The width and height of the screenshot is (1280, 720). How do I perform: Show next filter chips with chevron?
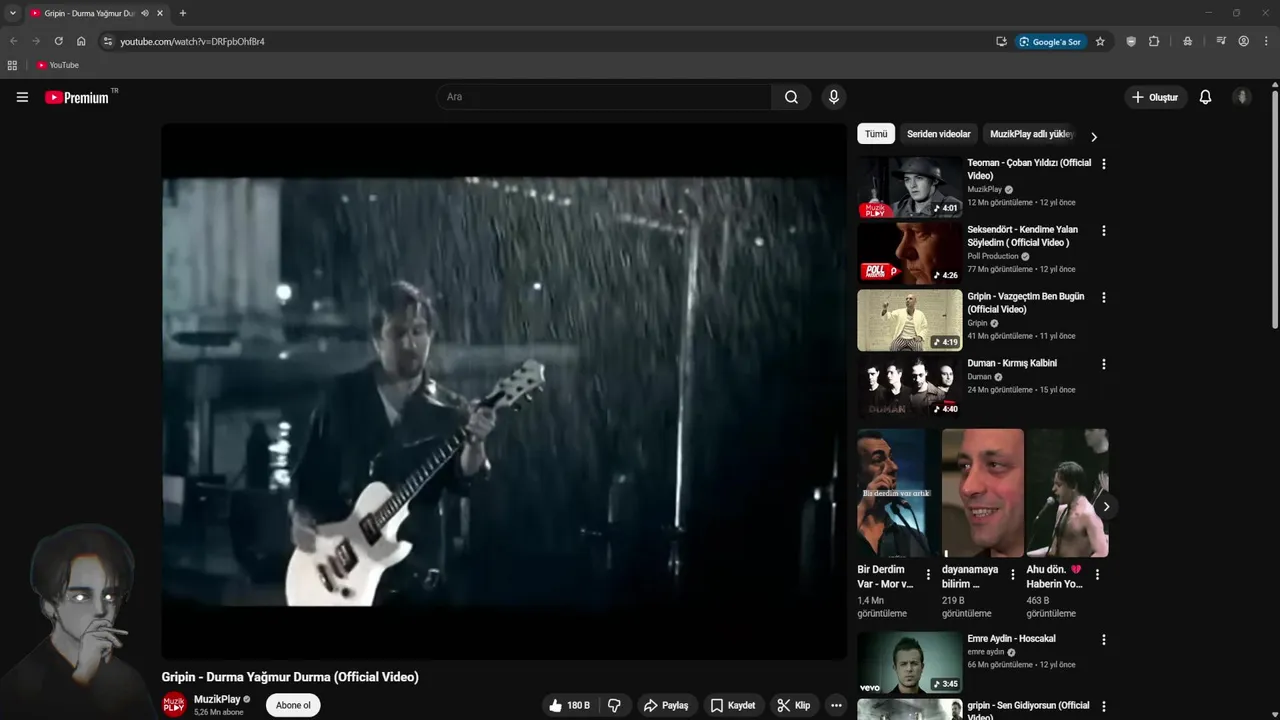[1094, 137]
